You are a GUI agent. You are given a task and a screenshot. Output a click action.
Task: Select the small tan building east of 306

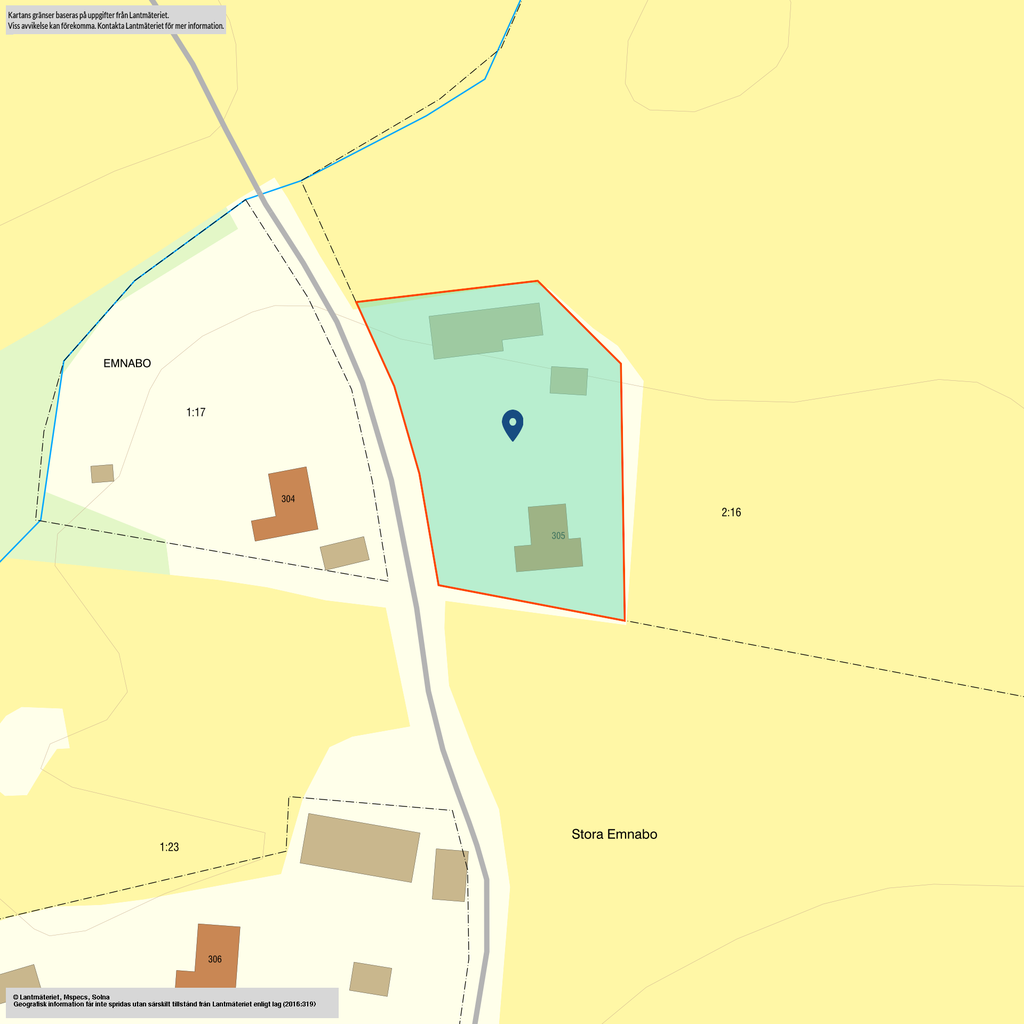point(370,978)
